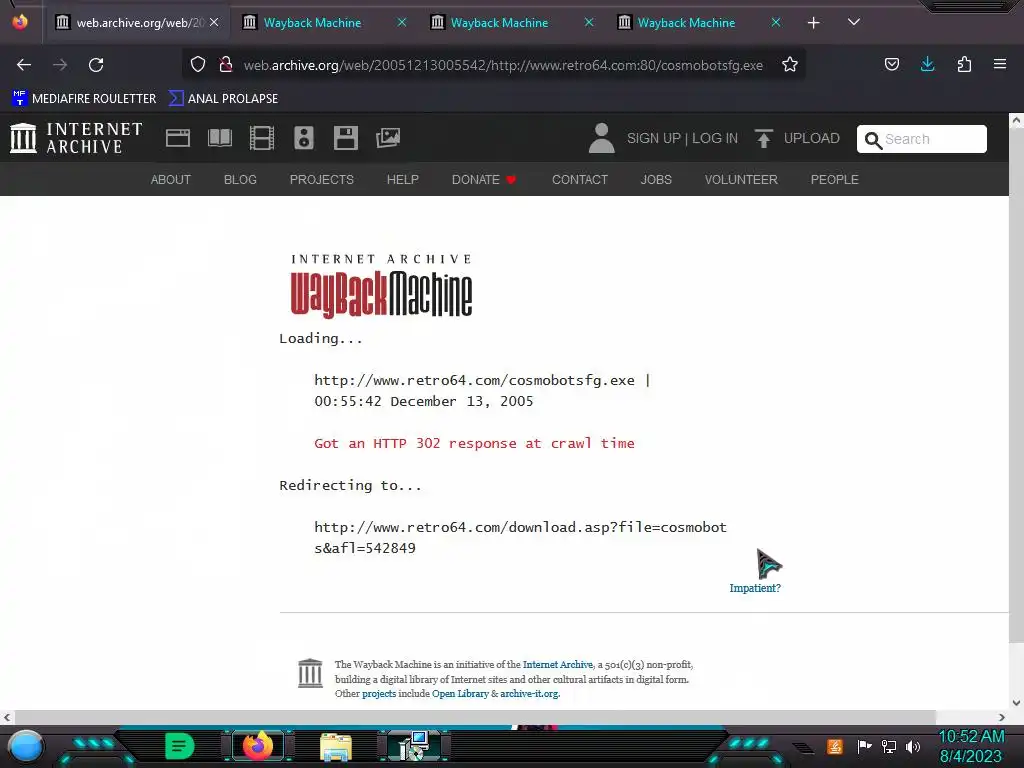The height and width of the screenshot is (768, 1024).
Task: Click the UPLOAD link
Action: [797, 138]
